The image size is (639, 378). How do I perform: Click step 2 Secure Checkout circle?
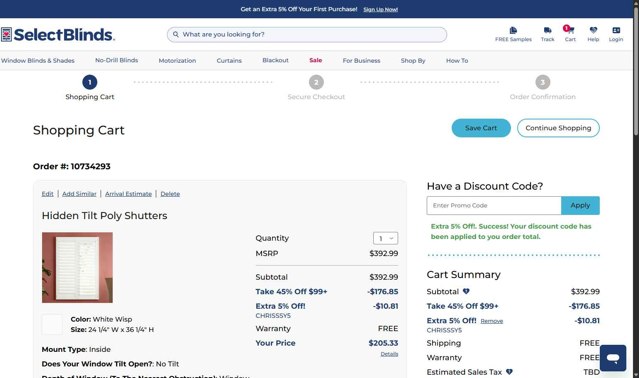coord(316,82)
